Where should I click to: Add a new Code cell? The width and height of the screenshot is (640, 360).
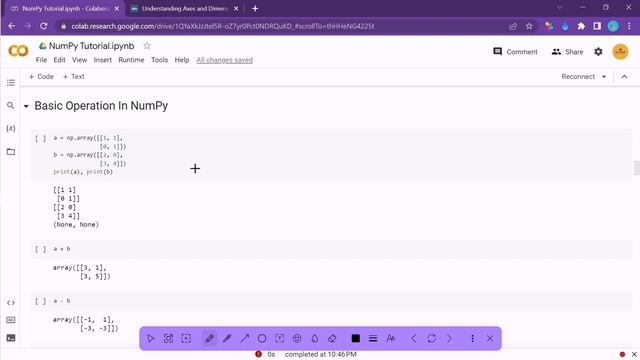[41, 77]
